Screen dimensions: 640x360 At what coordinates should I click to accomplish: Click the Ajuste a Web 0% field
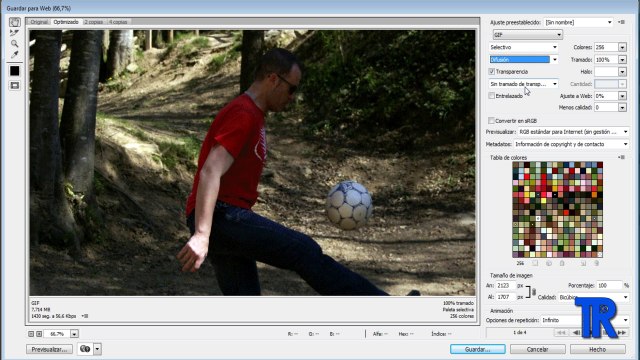606,96
